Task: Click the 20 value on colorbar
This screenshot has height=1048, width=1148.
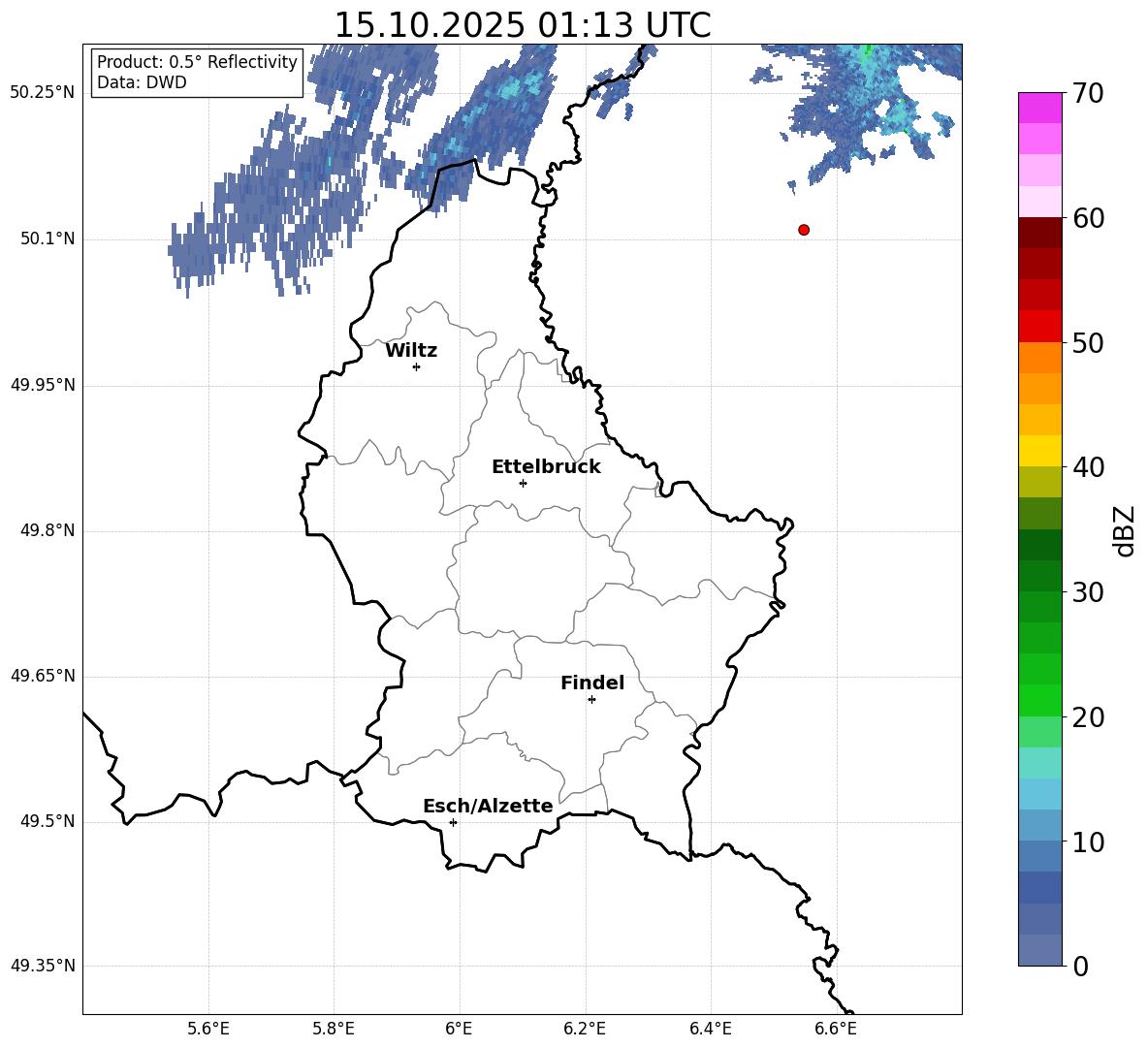Action: 1088,716
